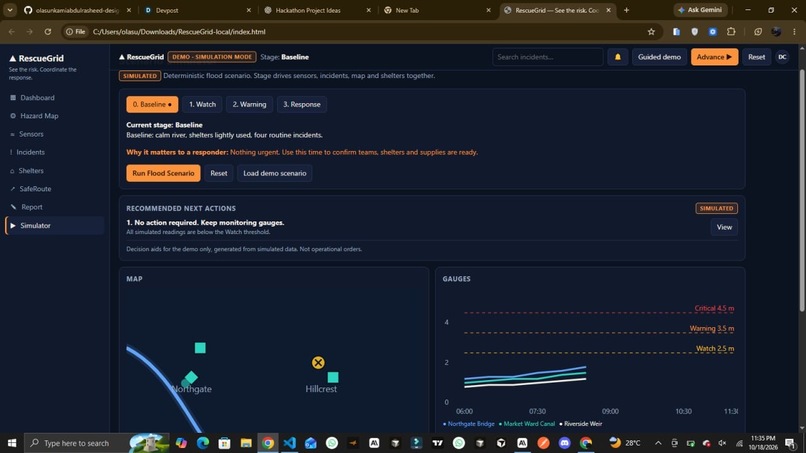Click Run Flood Scenario button
The image size is (806, 453).
pyautogui.click(x=163, y=173)
